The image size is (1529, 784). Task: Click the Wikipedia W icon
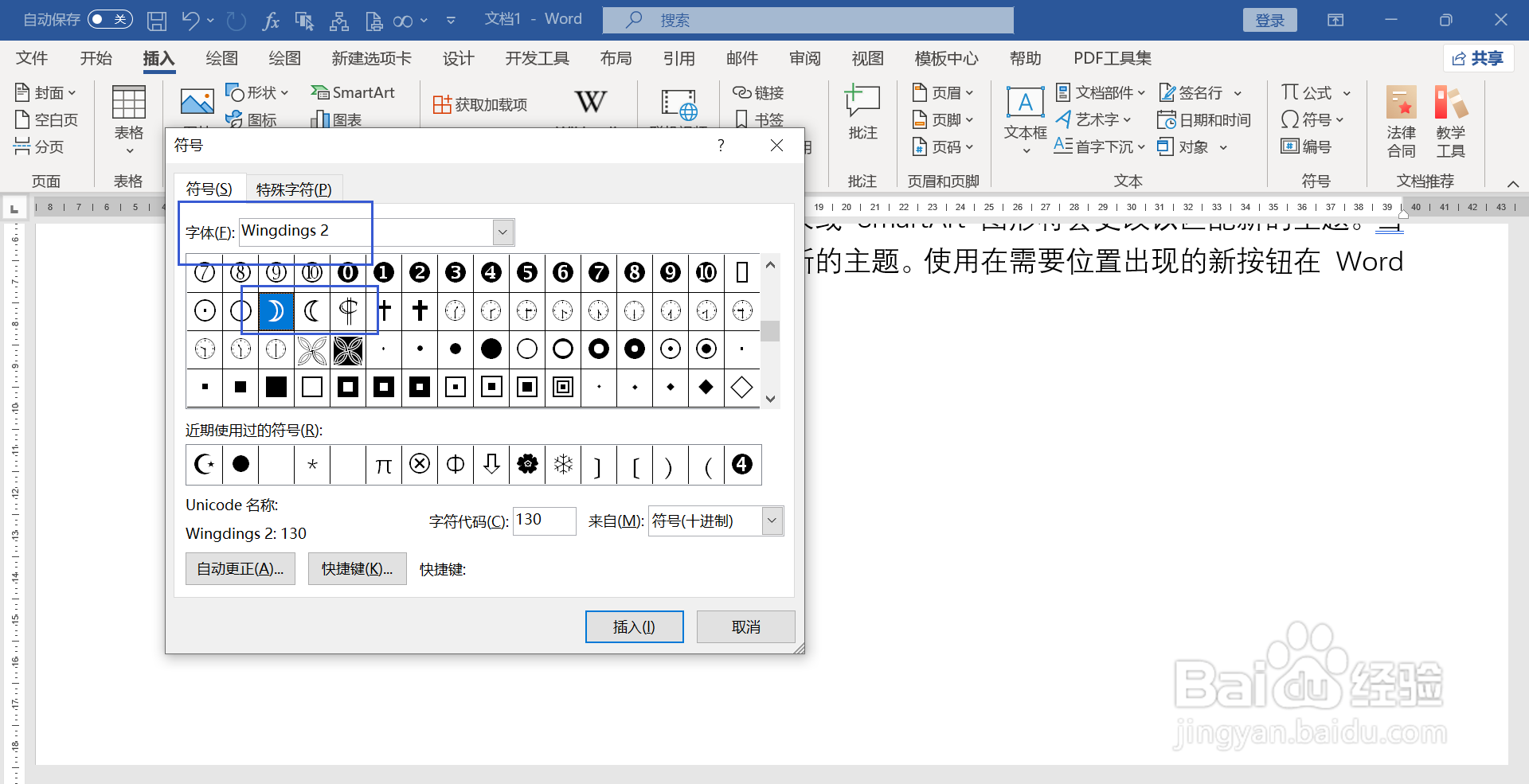click(x=590, y=102)
